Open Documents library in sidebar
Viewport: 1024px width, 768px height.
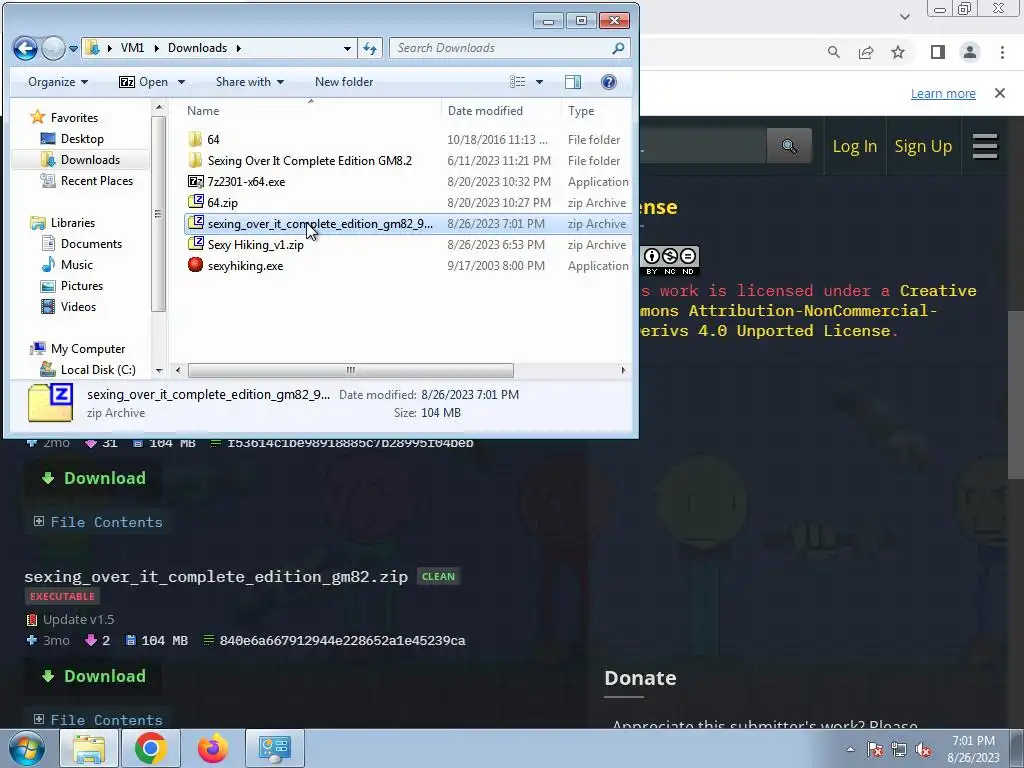pyautogui.click(x=91, y=244)
